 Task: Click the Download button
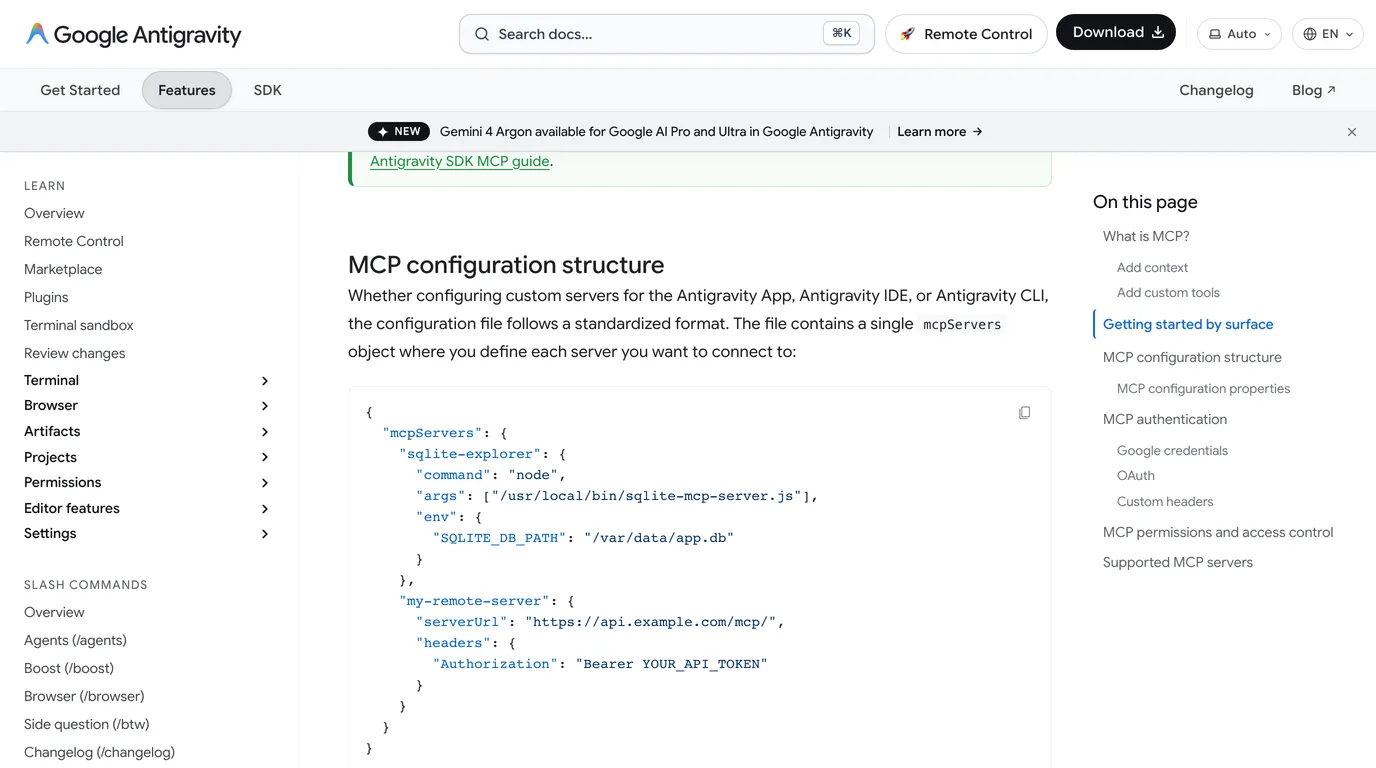(x=1116, y=32)
